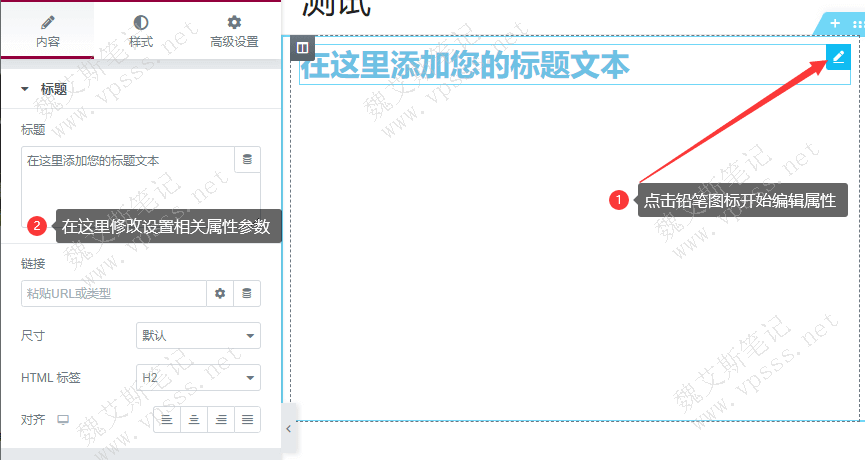Image resolution: width=865 pixels, height=460 pixels.
Task: Click the 内容 pencil icon
Action: (x=47, y=22)
